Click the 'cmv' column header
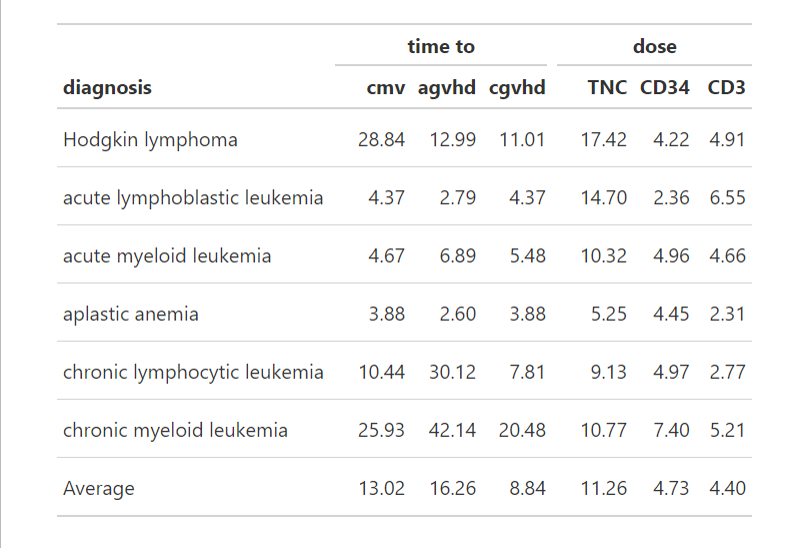804x548 pixels. 385,88
